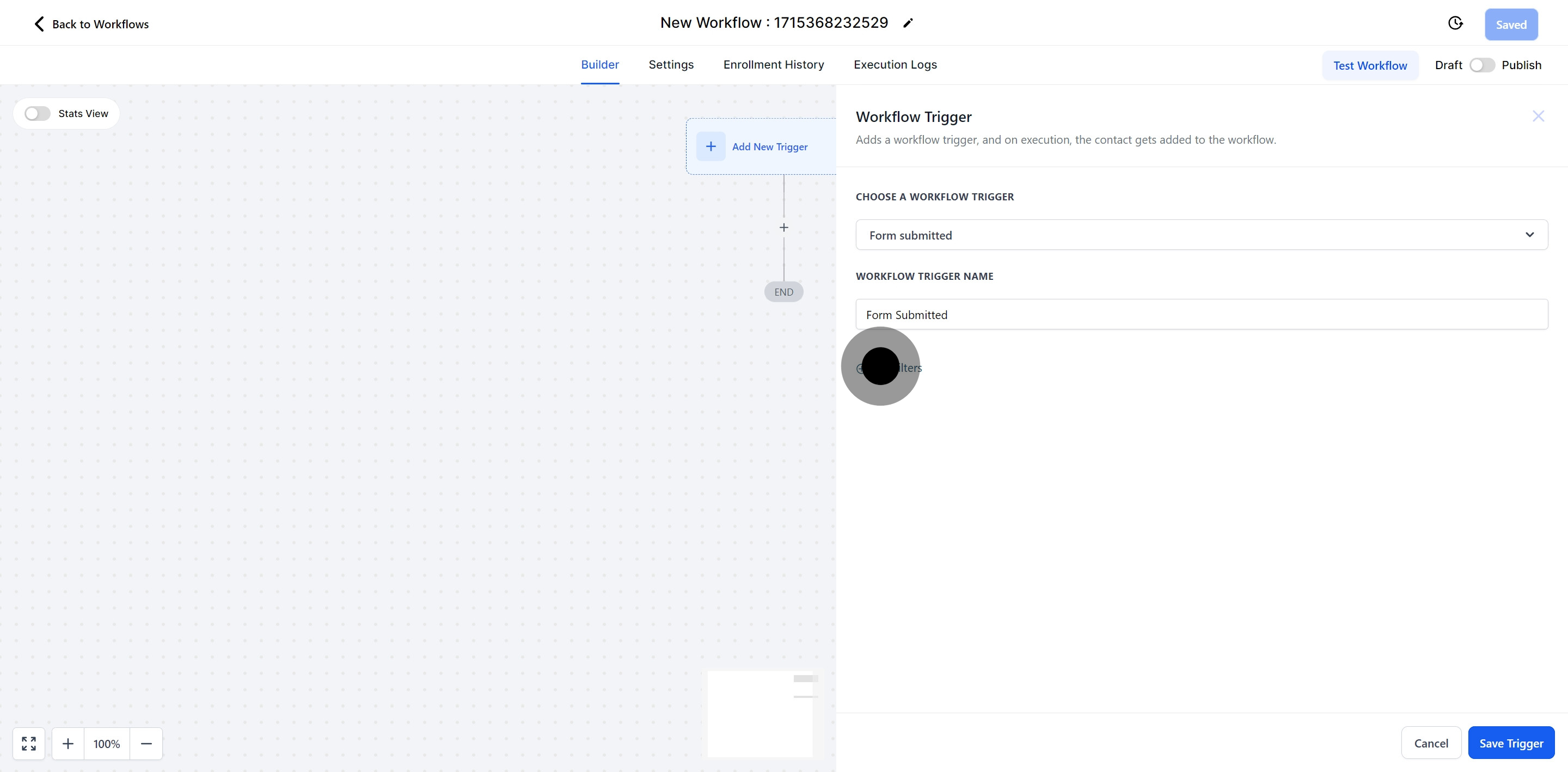The image size is (1568, 772).
Task: Switch to the Settings tab
Action: (671, 65)
